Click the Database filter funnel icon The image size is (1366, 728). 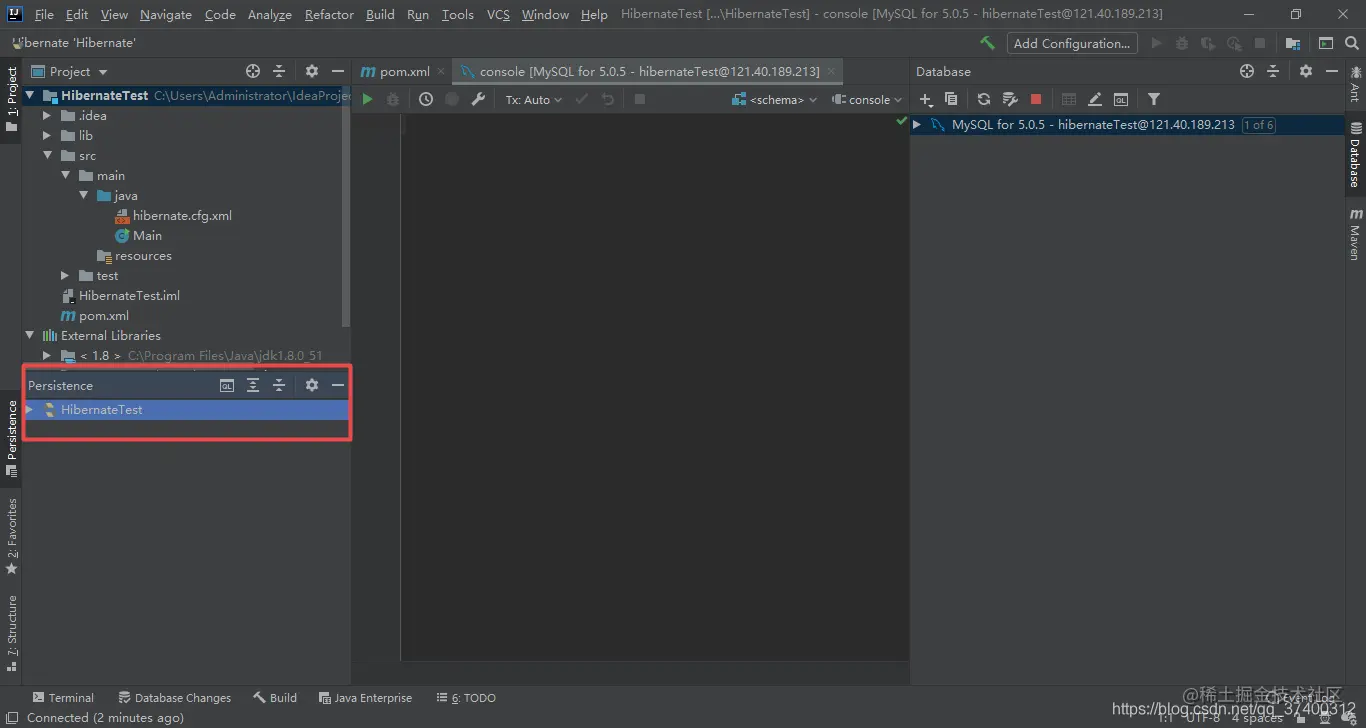pyautogui.click(x=1154, y=99)
